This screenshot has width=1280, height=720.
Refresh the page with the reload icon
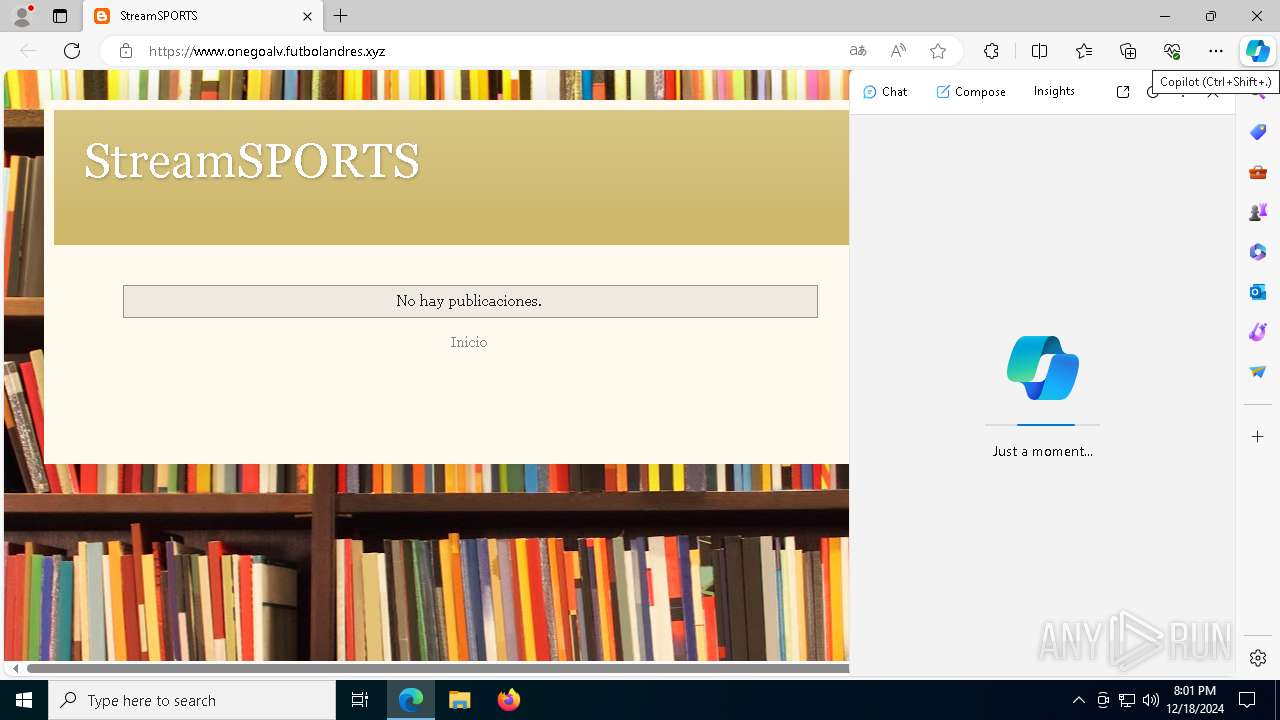72,51
